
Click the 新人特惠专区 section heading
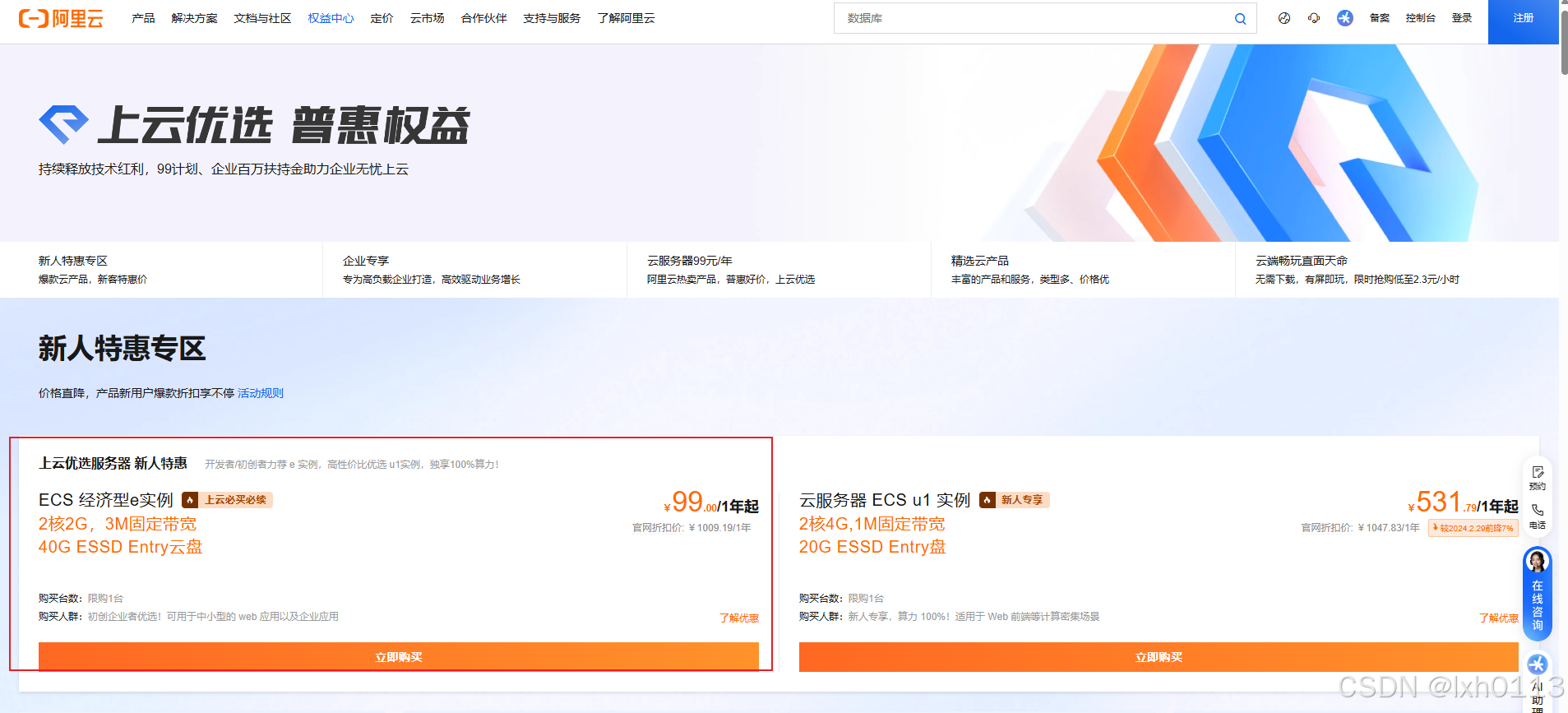(x=122, y=349)
